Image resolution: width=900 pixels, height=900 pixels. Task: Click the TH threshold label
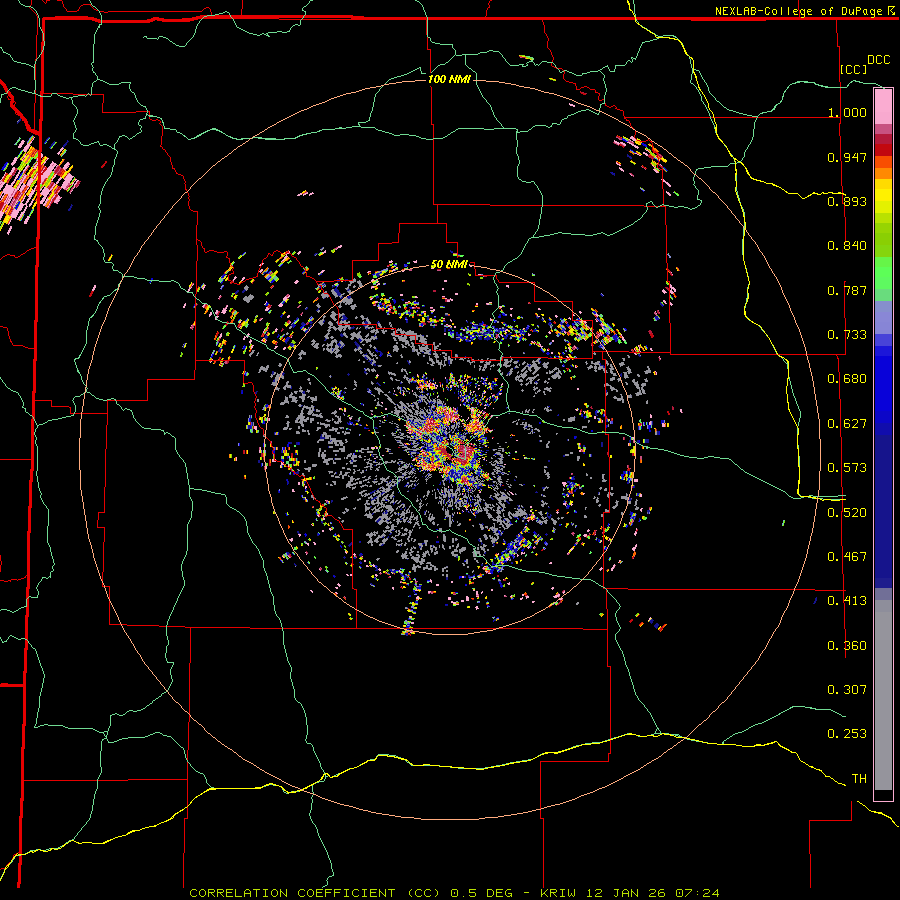click(859, 779)
